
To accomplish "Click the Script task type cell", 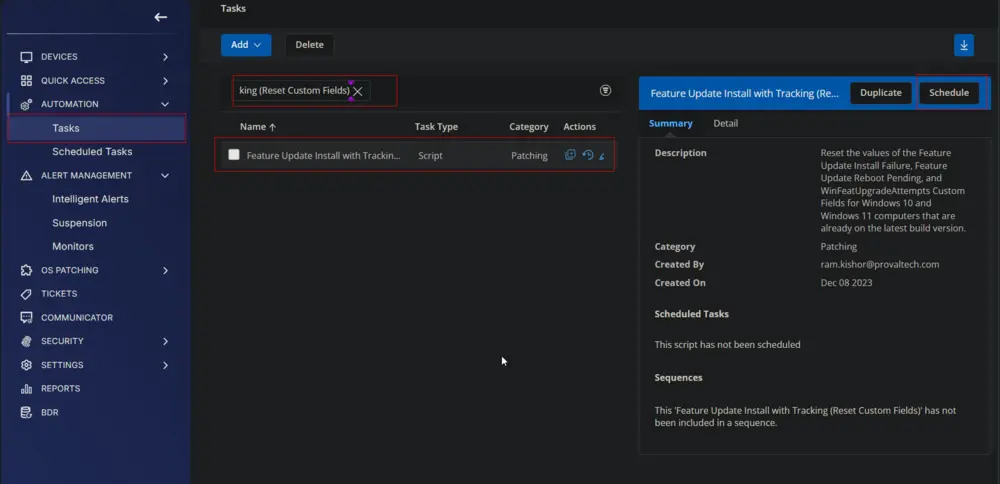I will pyautogui.click(x=430, y=156).
